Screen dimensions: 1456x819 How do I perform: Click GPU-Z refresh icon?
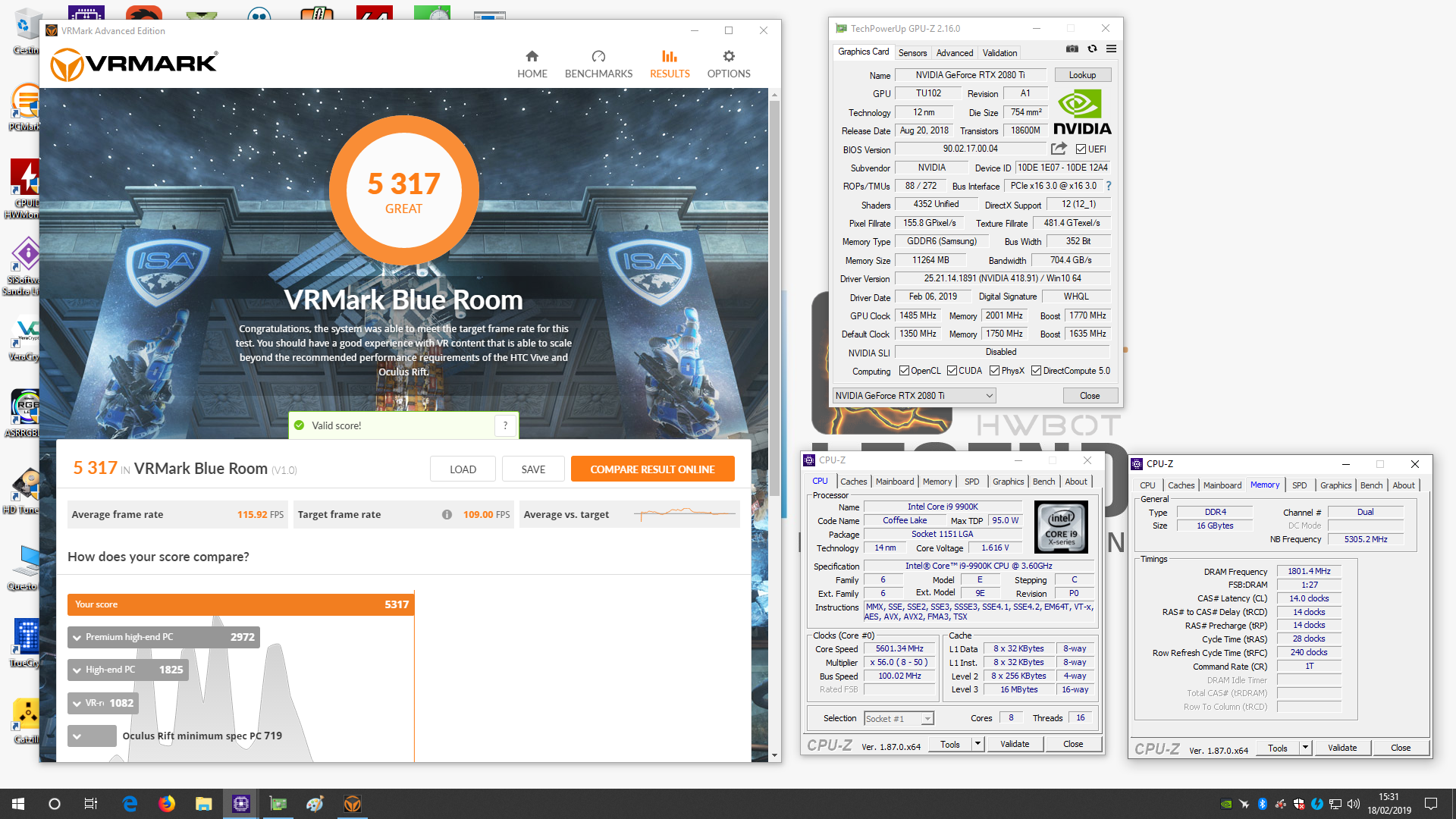[1092, 49]
